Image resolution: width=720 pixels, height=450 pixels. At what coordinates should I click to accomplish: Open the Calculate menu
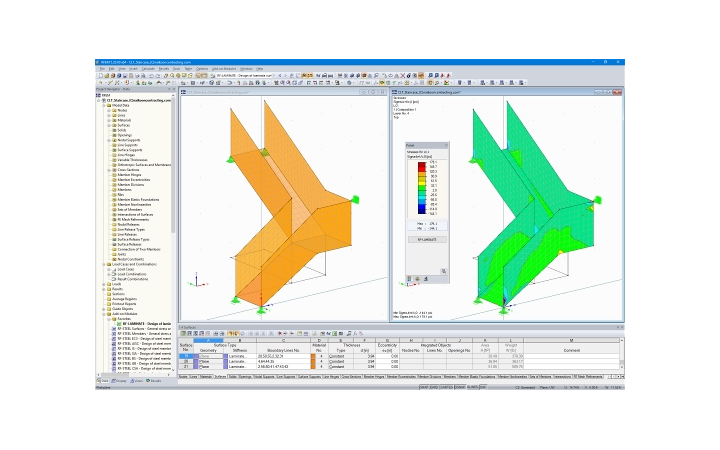(148, 69)
